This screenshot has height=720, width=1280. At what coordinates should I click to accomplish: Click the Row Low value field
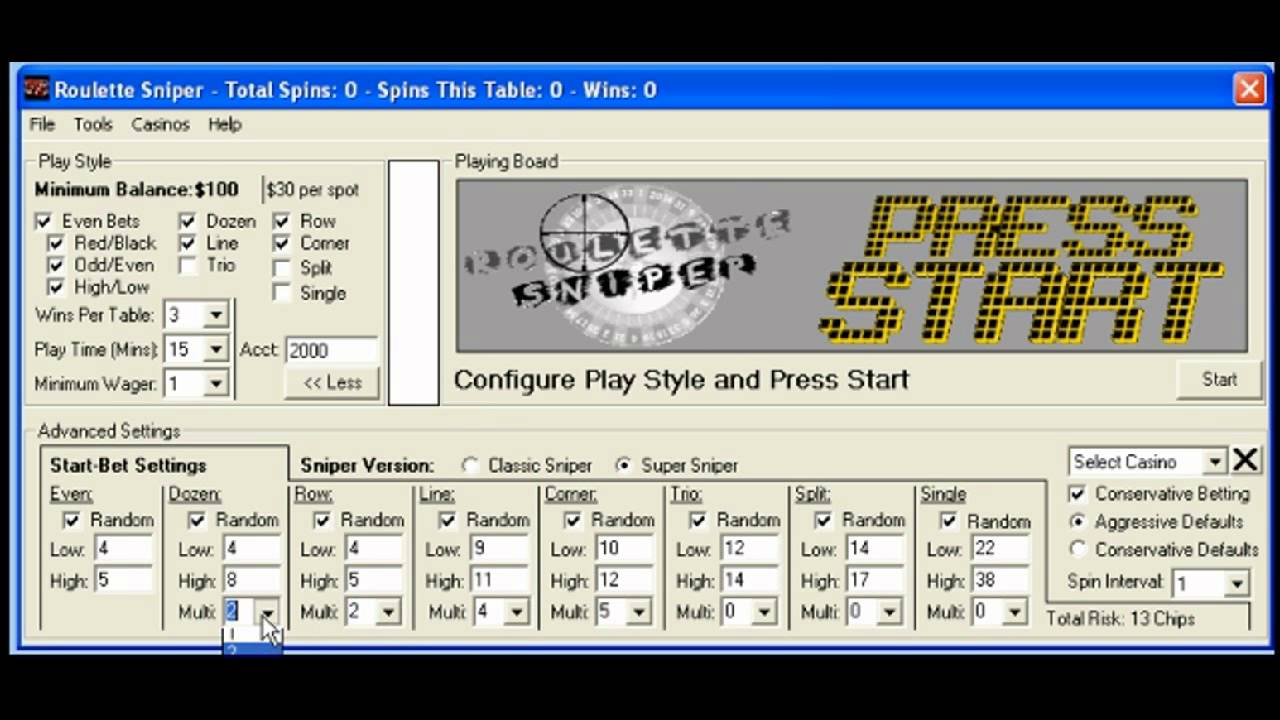tap(372, 549)
